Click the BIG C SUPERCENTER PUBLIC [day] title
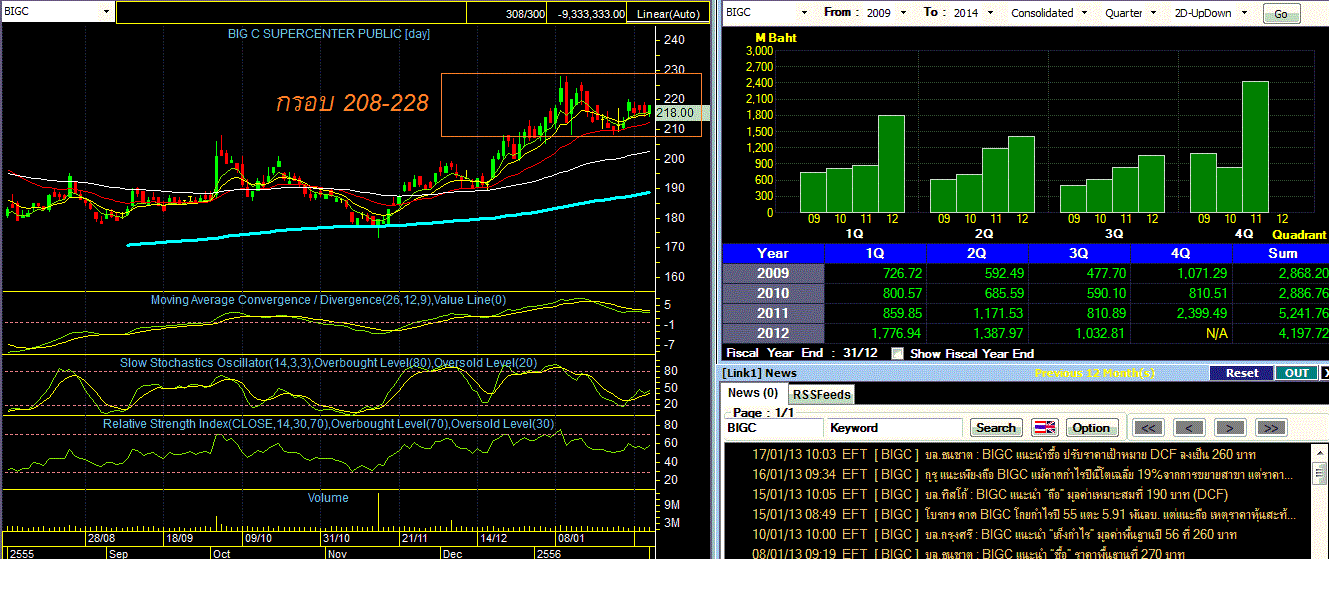The image size is (1329, 601). click(x=329, y=34)
